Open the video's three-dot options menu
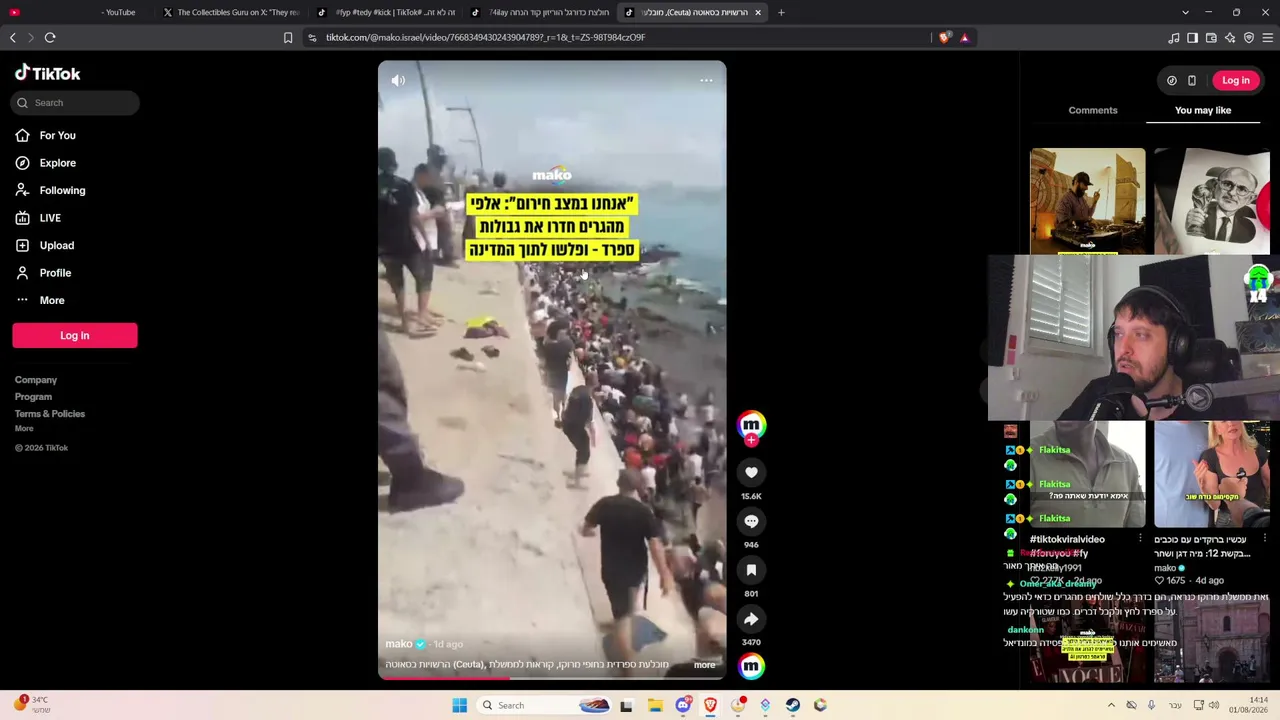The height and width of the screenshot is (720, 1280). [706, 80]
